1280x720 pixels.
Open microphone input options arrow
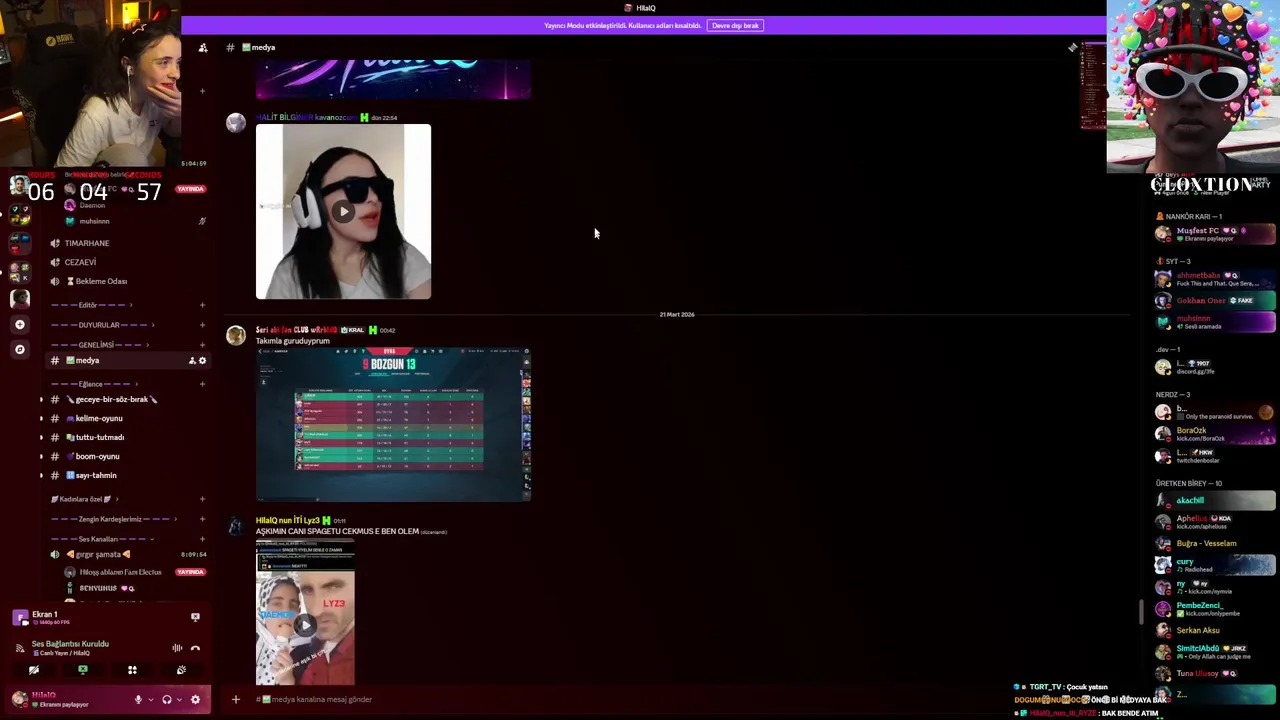(x=150, y=700)
